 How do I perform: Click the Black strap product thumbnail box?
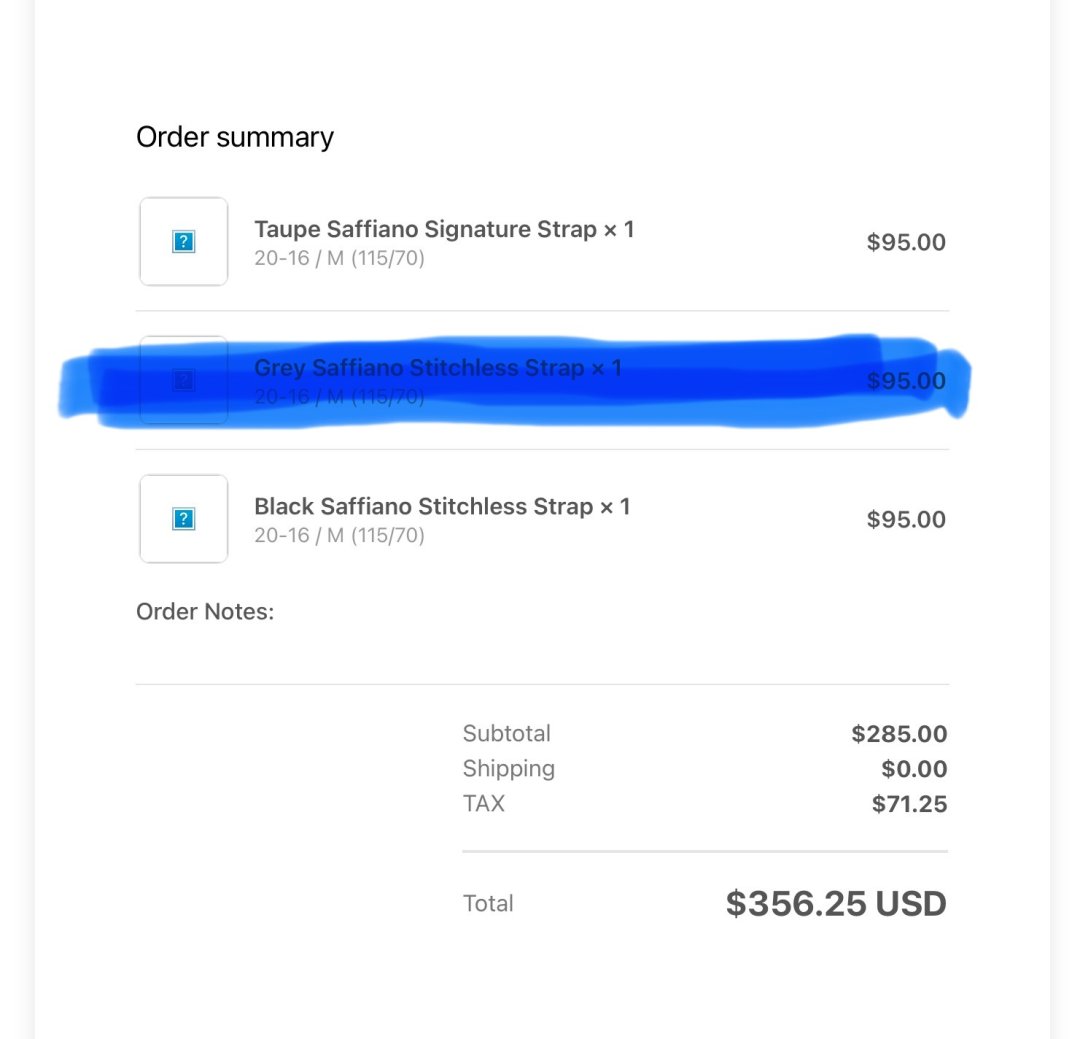click(x=183, y=519)
